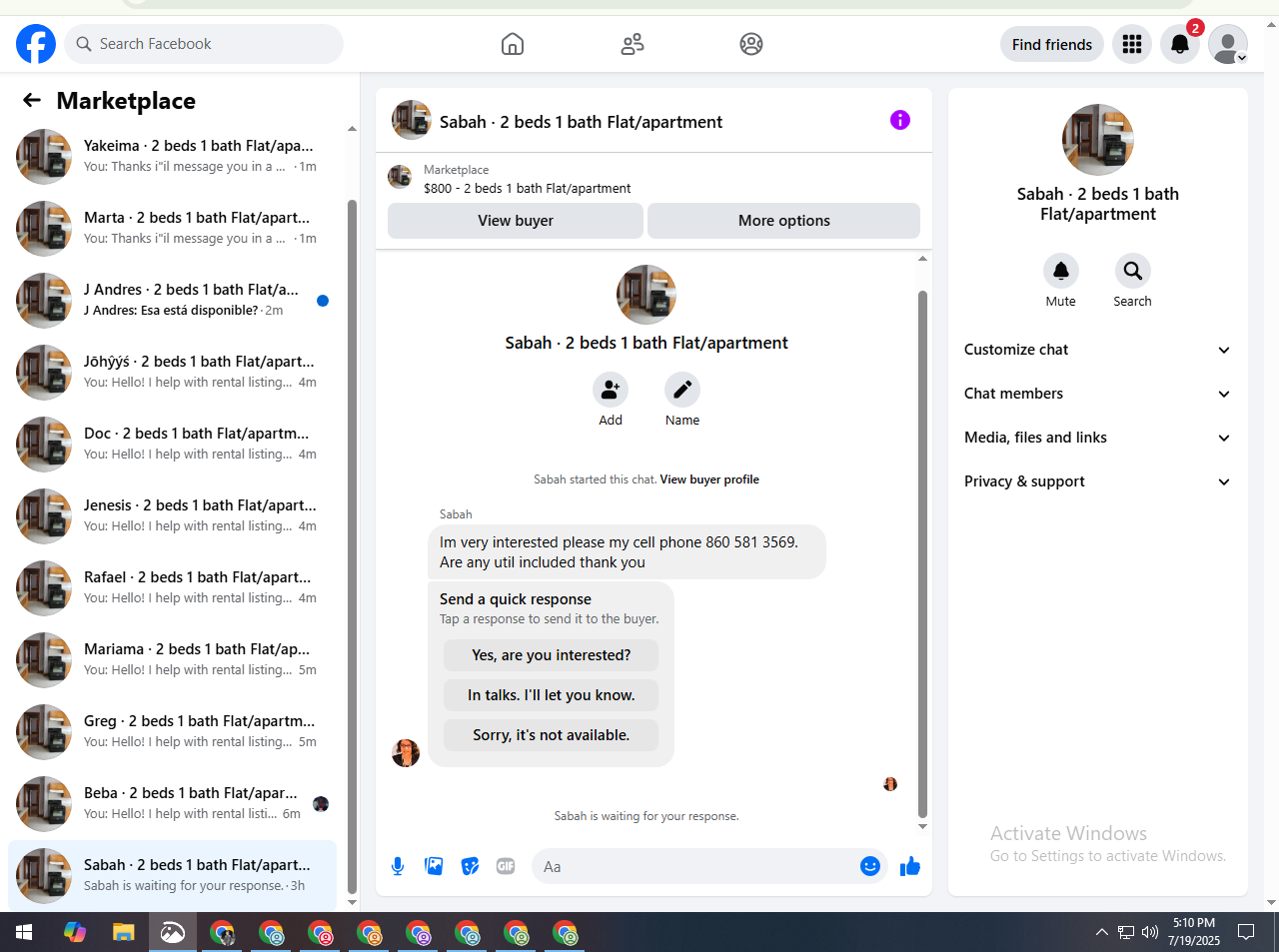Select the Sabah conversation in the list

point(172,876)
